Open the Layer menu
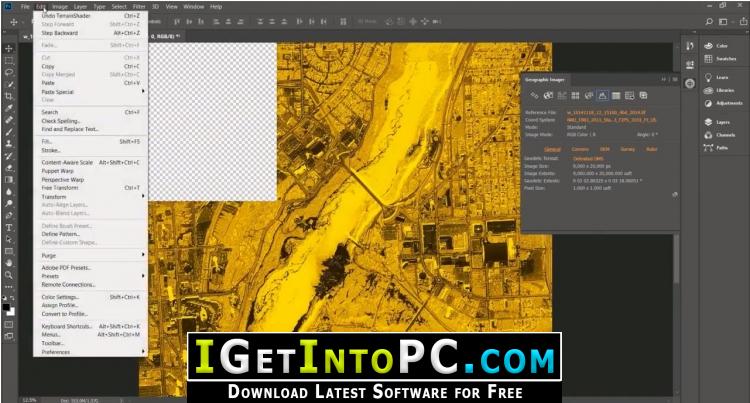The height and width of the screenshot is (403, 750). pos(80,7)
